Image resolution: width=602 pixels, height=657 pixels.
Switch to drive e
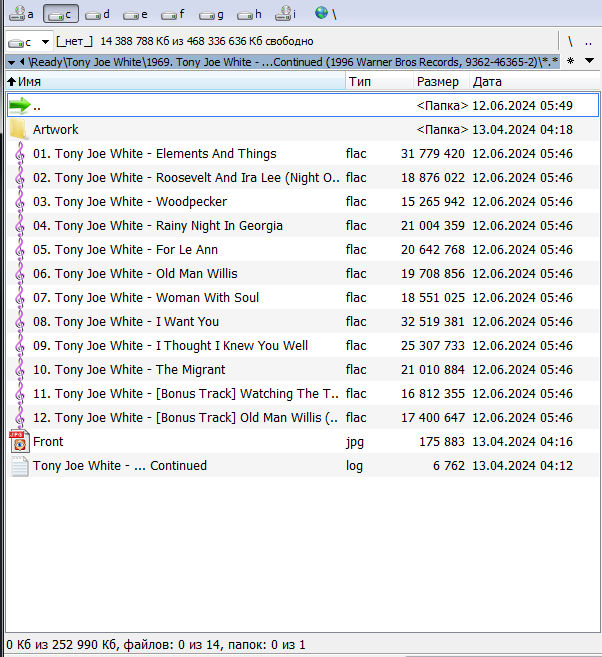135,15
